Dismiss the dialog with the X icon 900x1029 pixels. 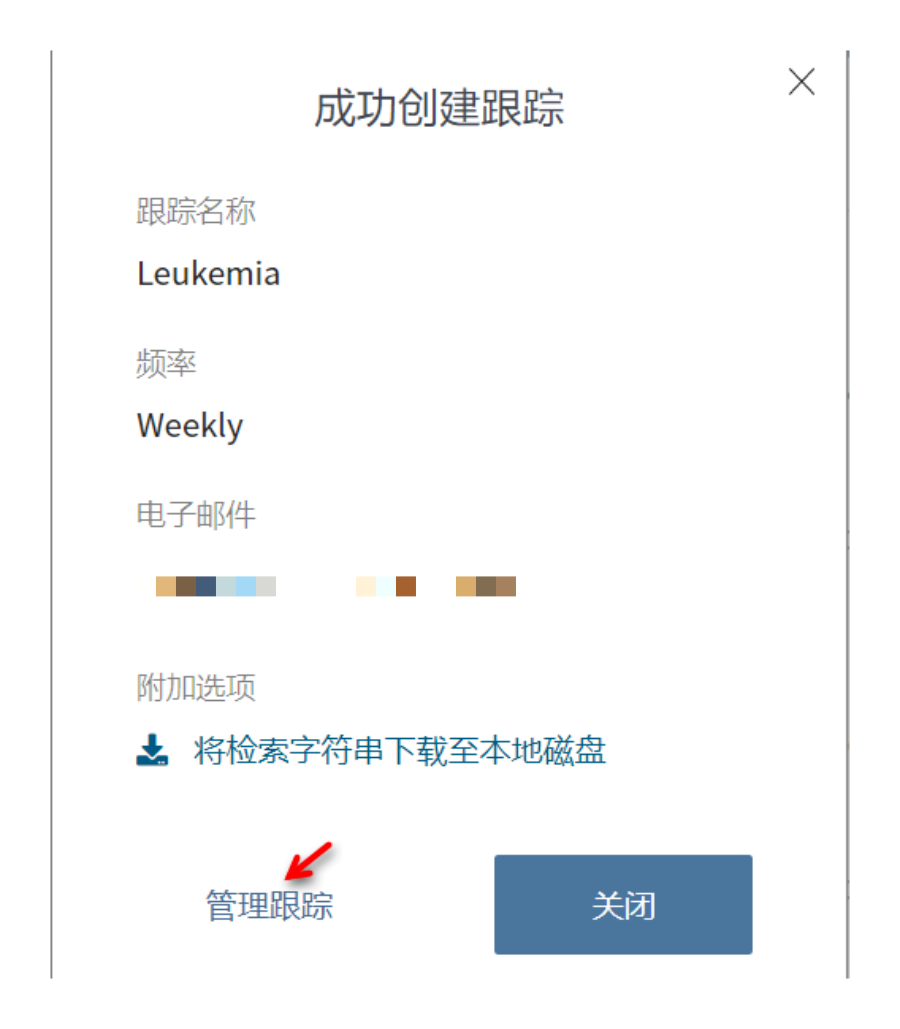pyautogui.click(x=801, y=82)
